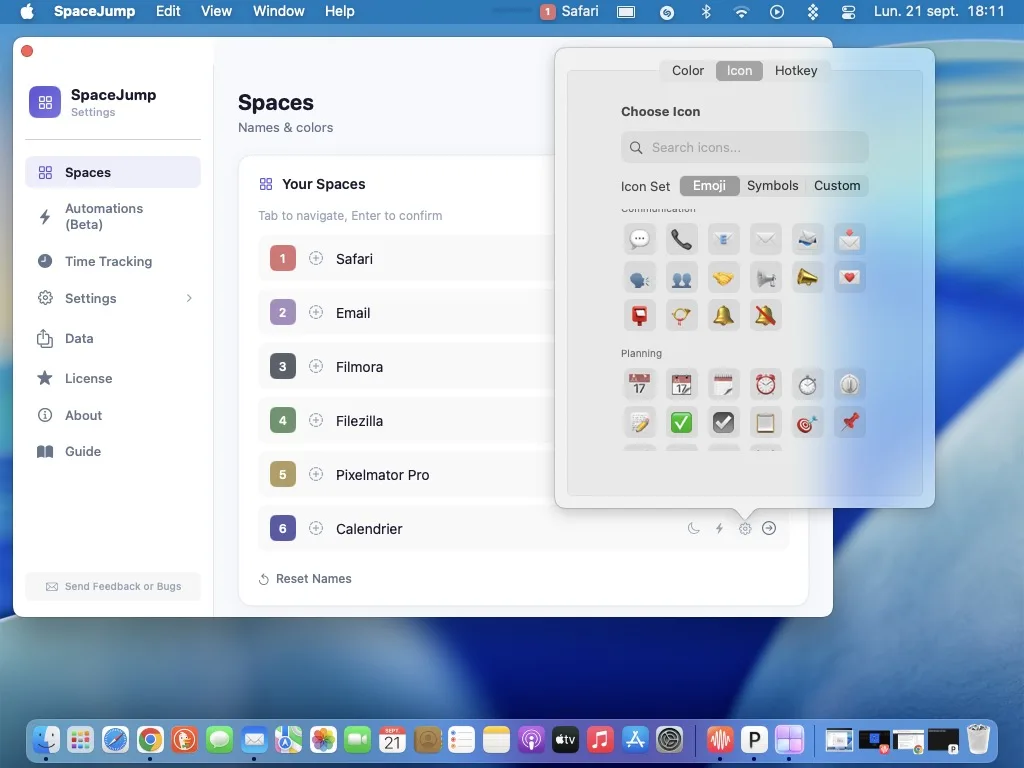Select the envelope with red arrow emoji
The image size is (1024, 768).
coord(849,239)
